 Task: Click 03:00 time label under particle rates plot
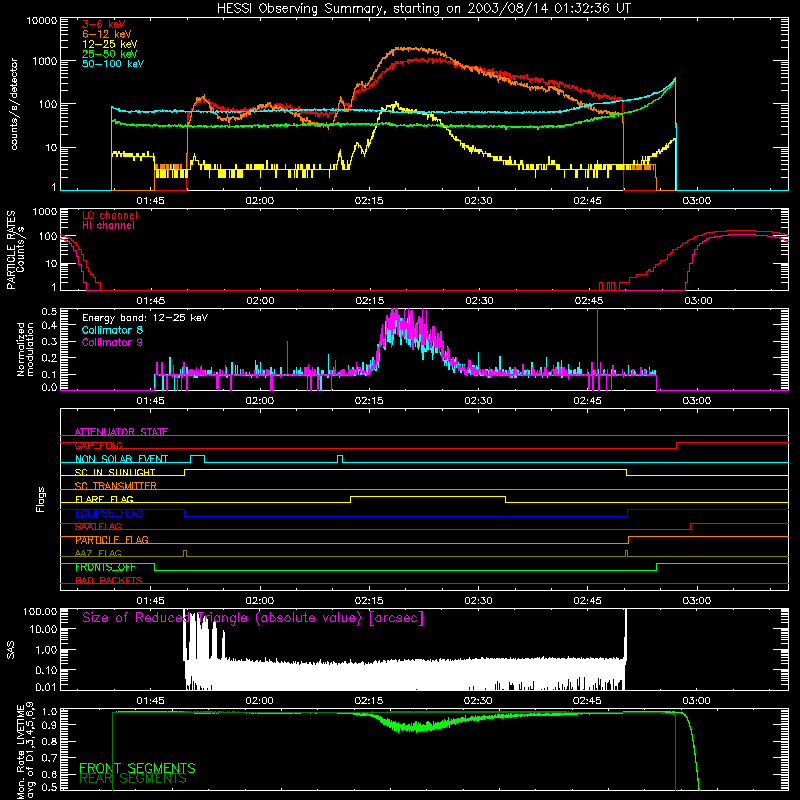pyautogui.click(x=697, y=301)
